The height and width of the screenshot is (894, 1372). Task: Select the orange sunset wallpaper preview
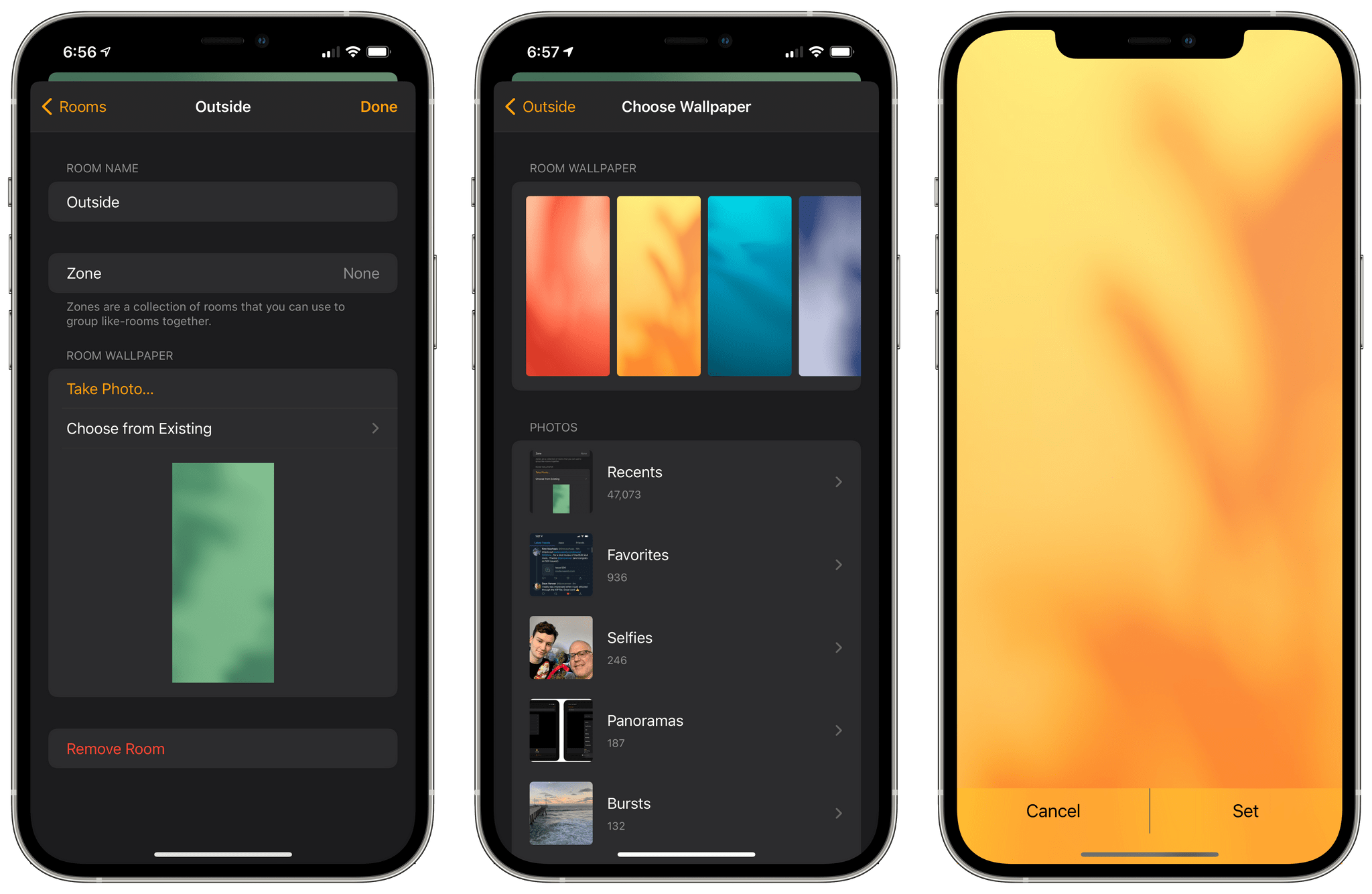[x=658, y=284]
